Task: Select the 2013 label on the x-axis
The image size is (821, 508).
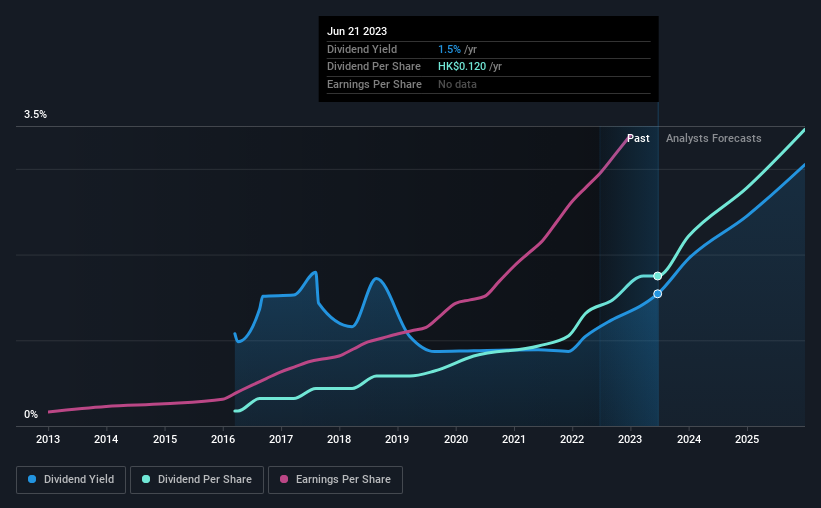Action: point(48,439)
